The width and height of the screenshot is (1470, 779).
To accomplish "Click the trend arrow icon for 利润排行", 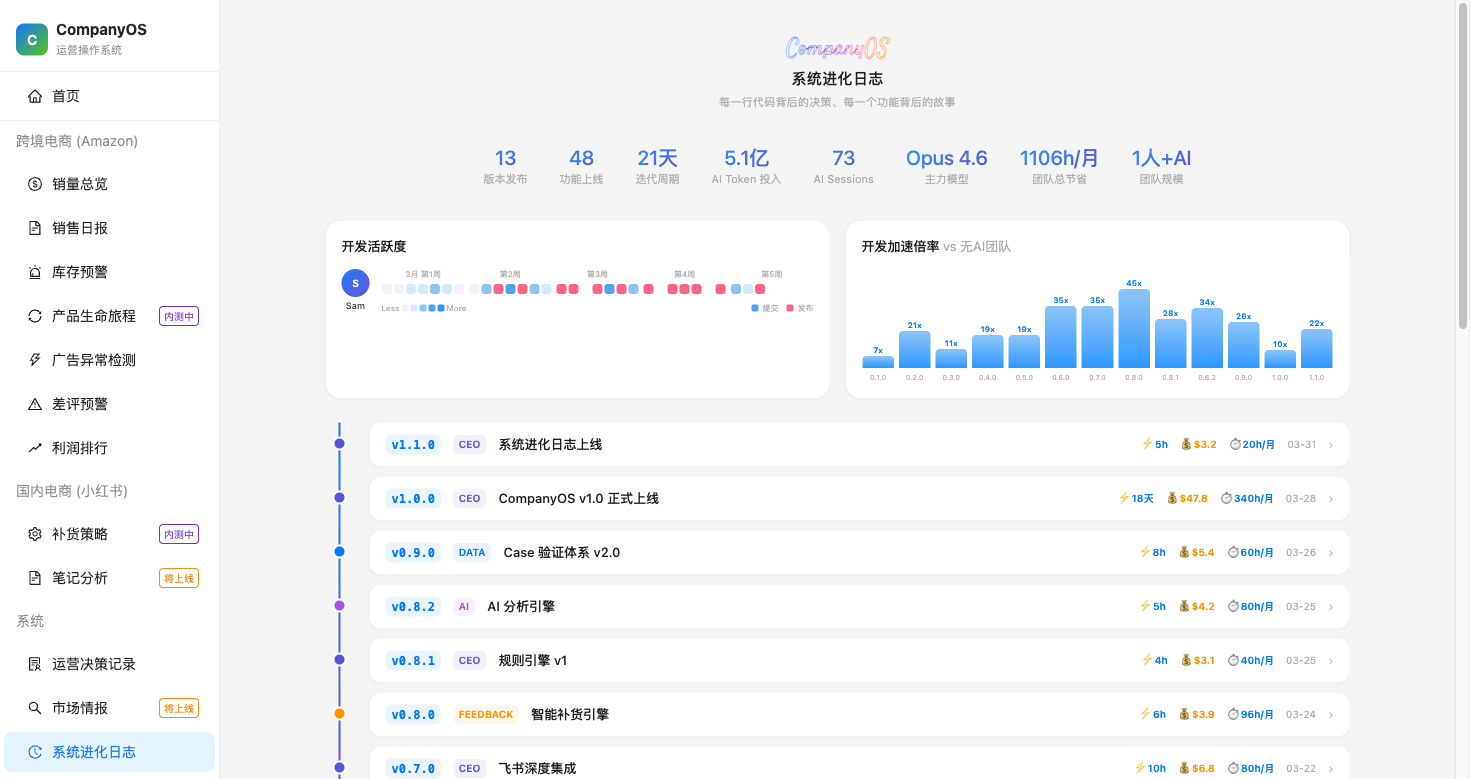I will click(35, 448).
